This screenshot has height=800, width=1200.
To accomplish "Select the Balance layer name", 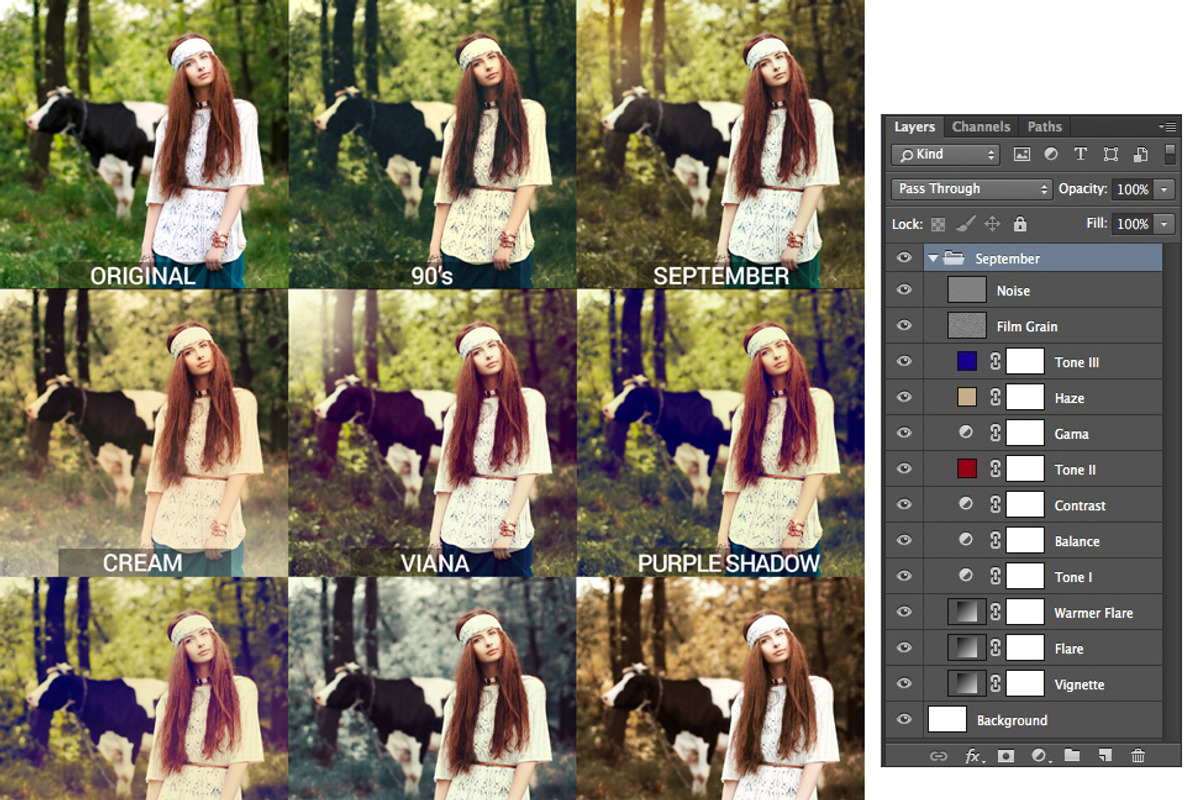I will [1077, 541].
